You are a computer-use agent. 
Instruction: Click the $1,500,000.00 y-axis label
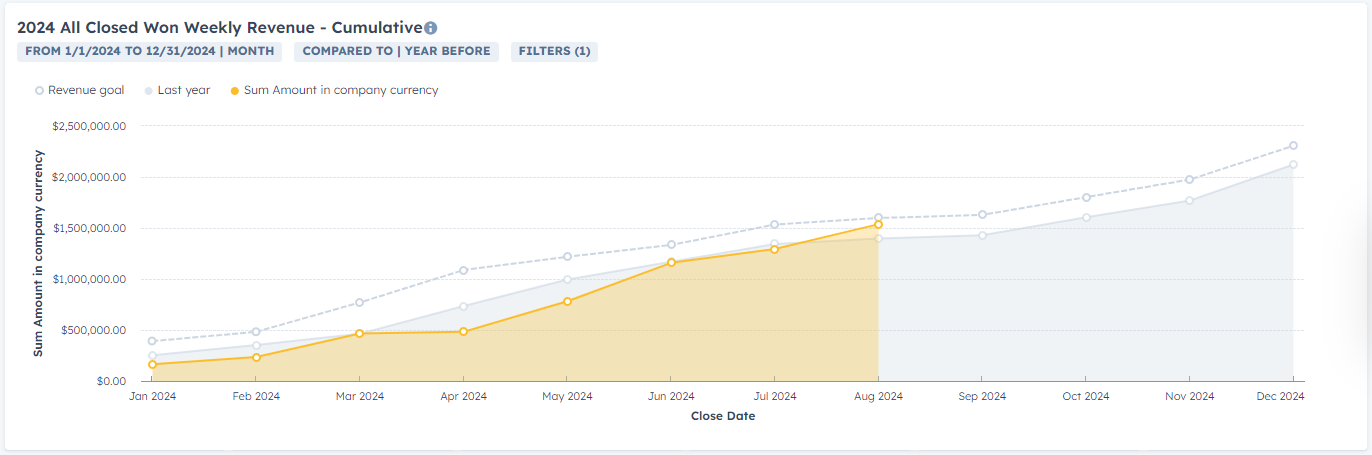(x=89, y=228)
